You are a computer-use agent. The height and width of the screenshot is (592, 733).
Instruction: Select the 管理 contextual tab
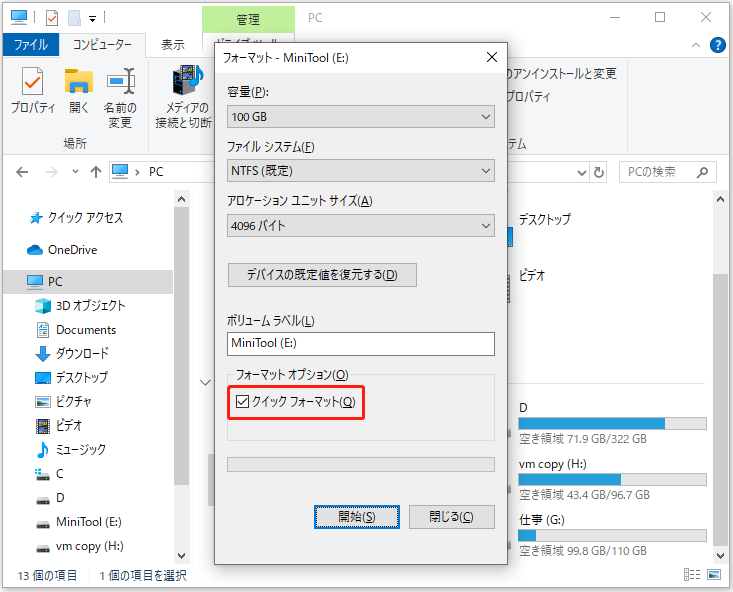click(248, 19)
